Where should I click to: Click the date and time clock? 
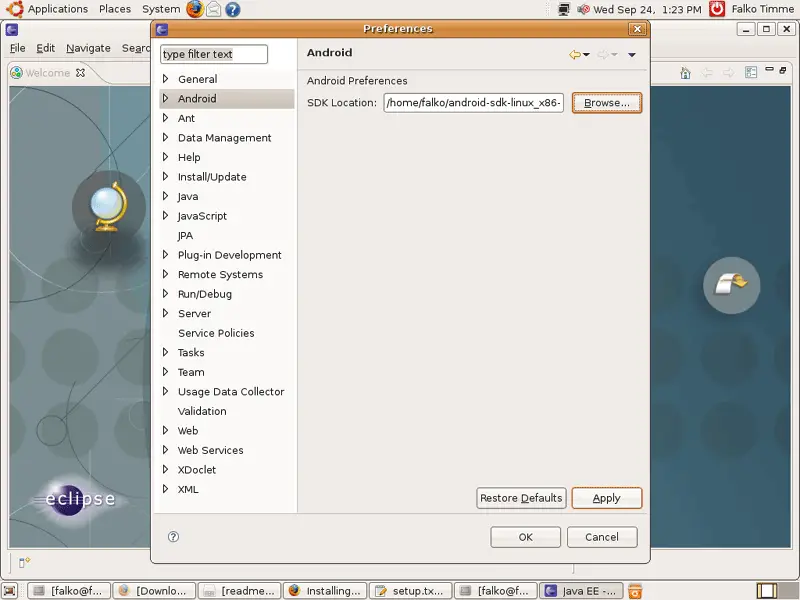tap(647, 9)
